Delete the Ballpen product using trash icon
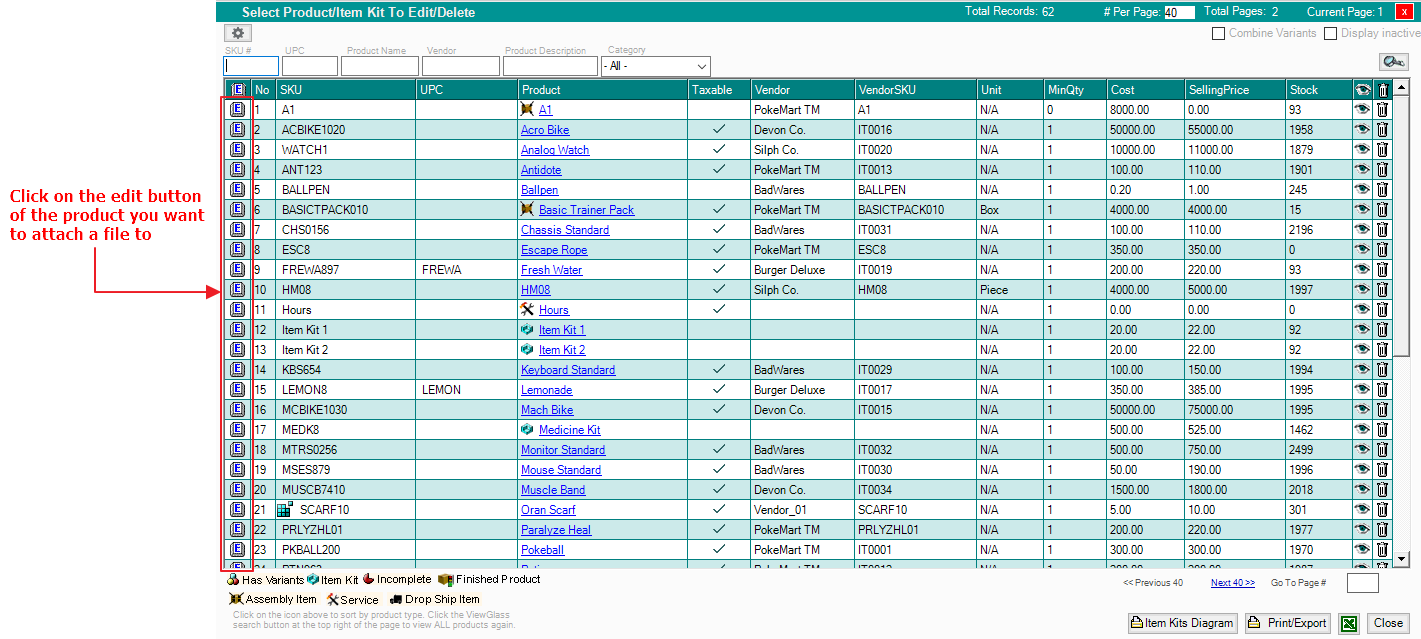Viewport: 1421px width, 639px height. [1383, 189]
